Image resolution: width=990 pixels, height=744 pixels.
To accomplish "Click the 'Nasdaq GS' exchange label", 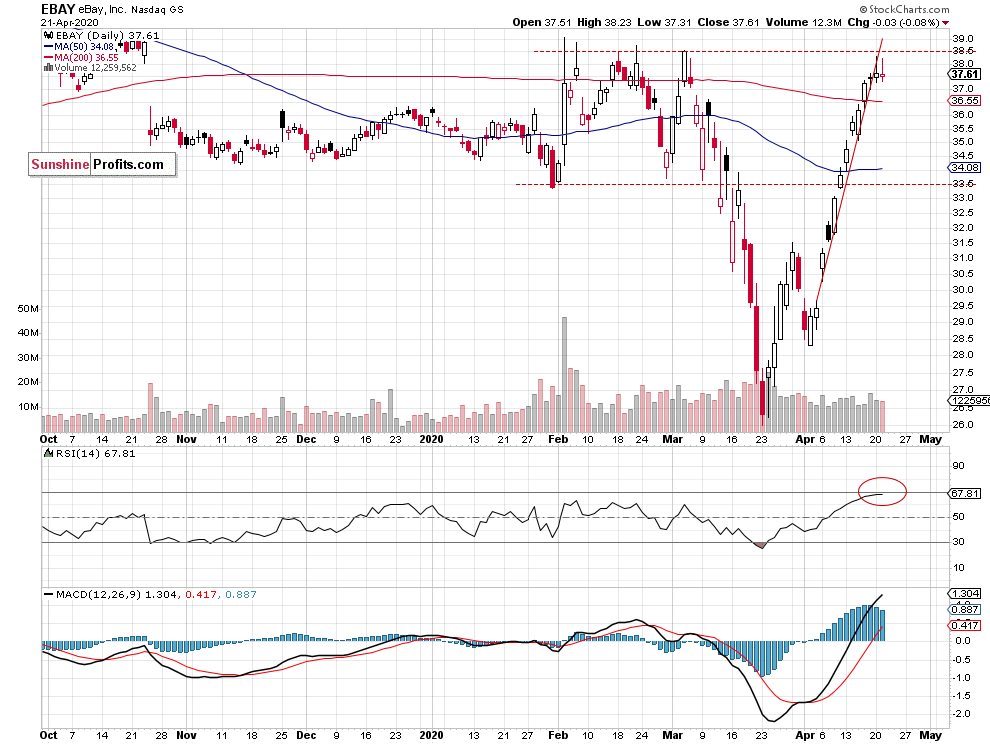I will [157, 9].
